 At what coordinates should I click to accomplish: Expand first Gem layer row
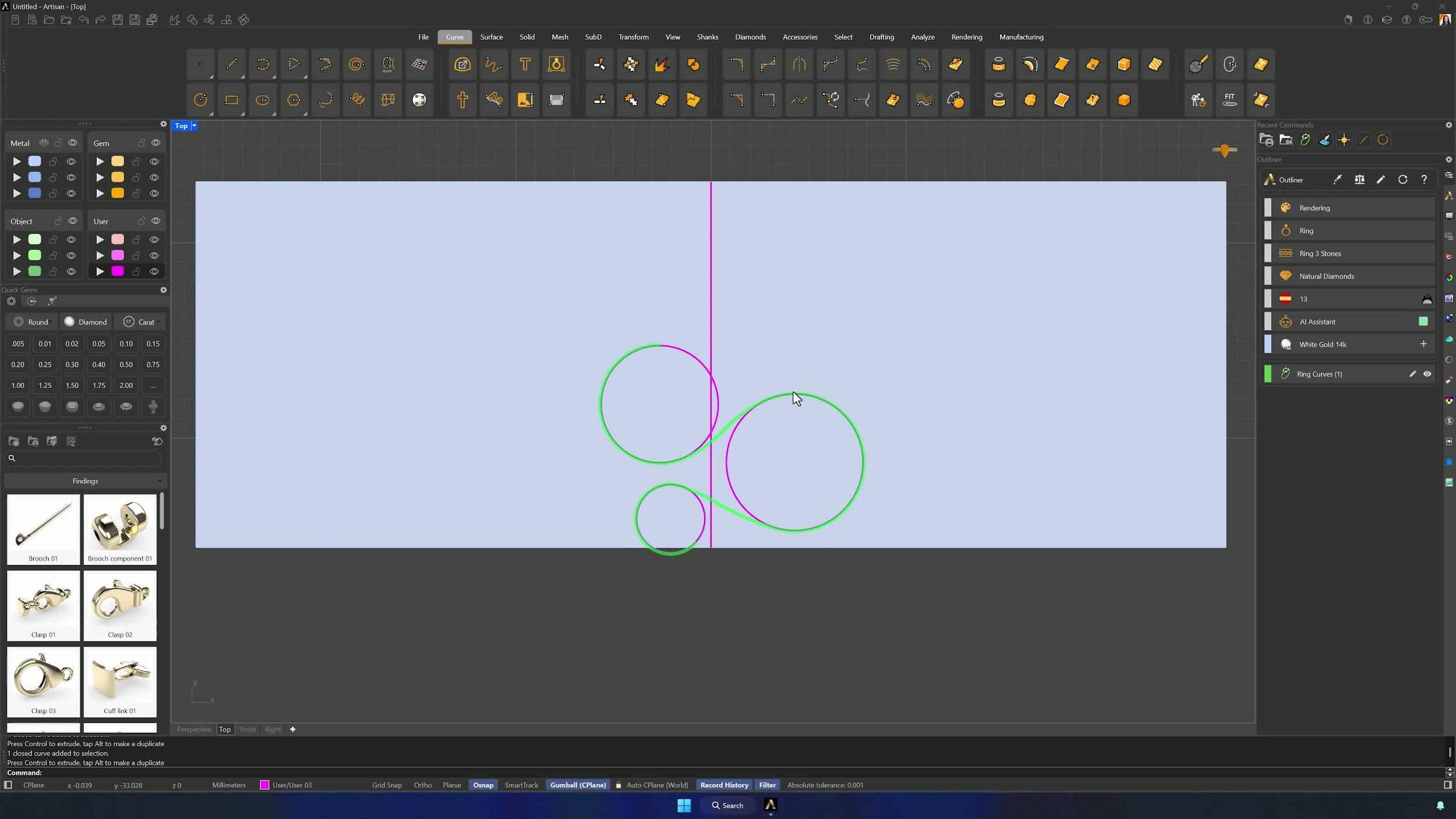tap(100, 161)
